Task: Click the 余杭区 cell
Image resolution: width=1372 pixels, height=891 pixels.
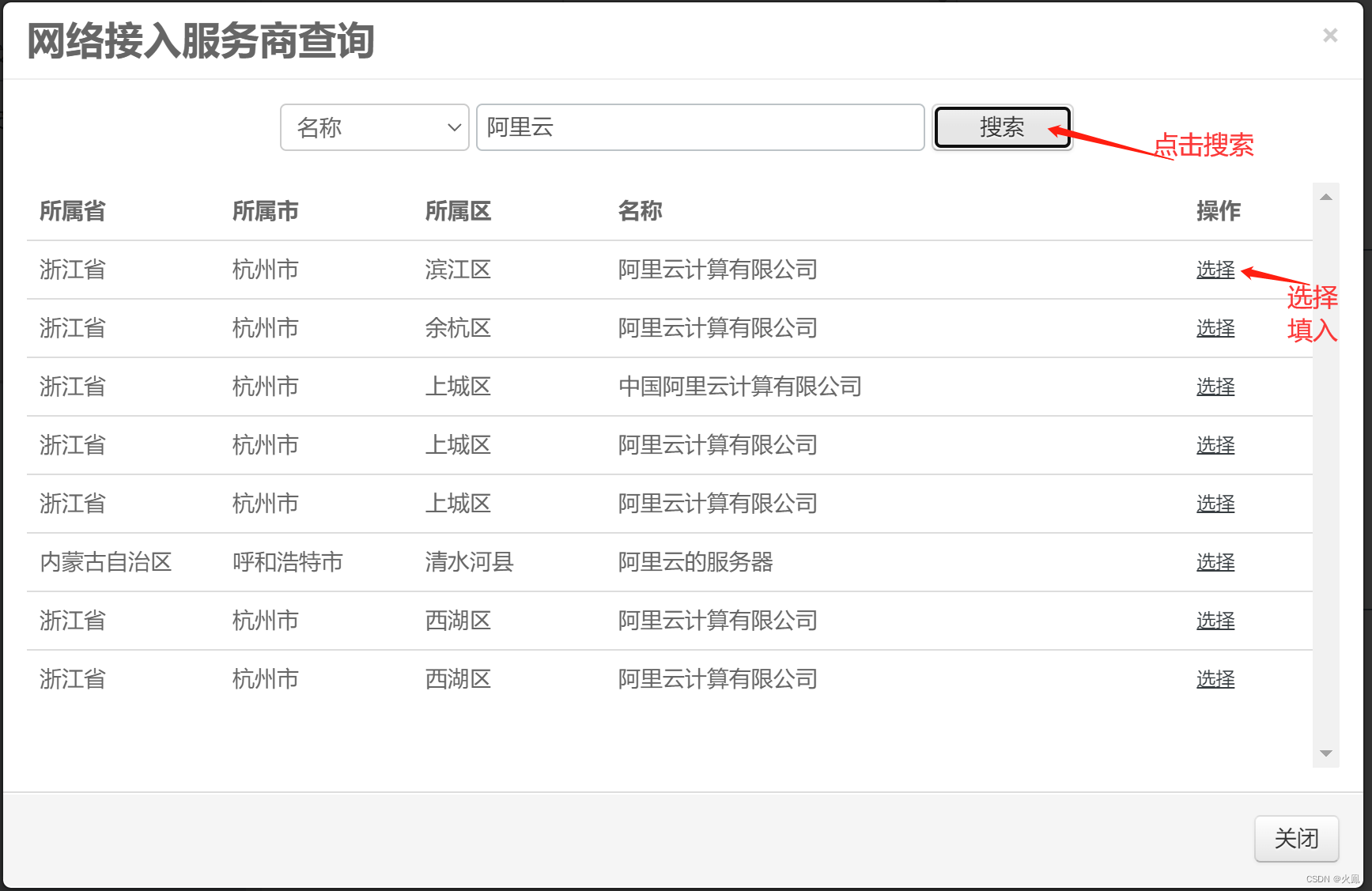Action: pyautogui.click(x=459, y=328)
